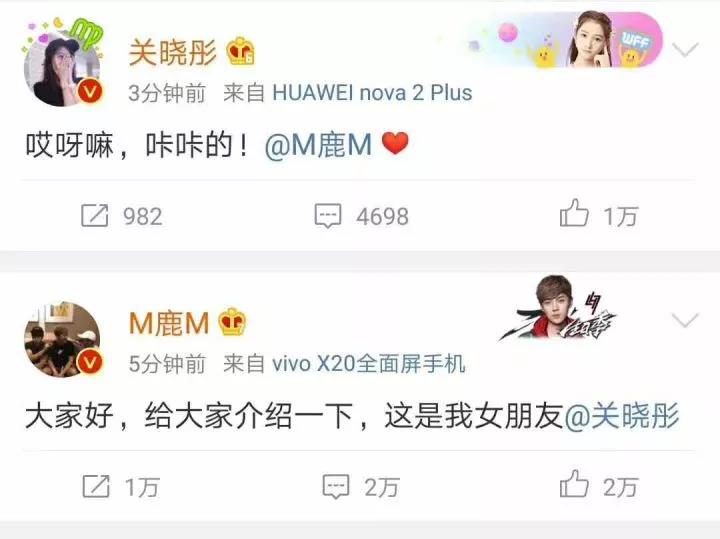
Task: Tap repost icon on 关晓彤's post
Action: point(95,215)
